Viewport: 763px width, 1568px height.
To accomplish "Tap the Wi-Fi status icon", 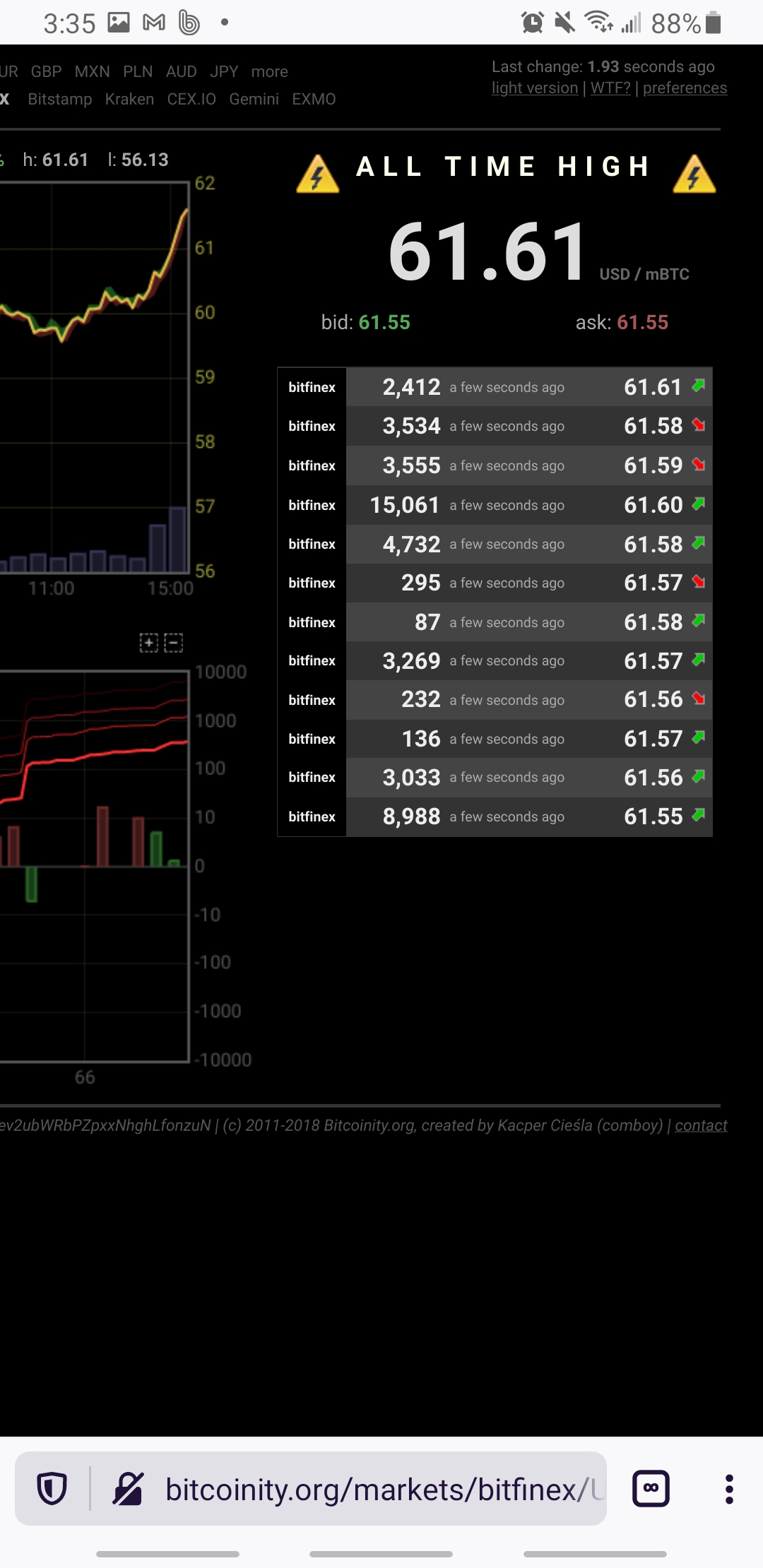I will click(x=599, y=23).
